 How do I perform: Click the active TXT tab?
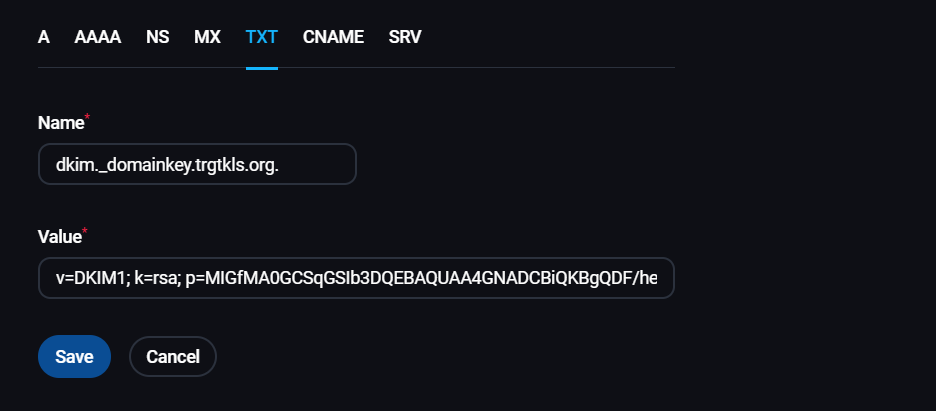click(x=261, y=37)
